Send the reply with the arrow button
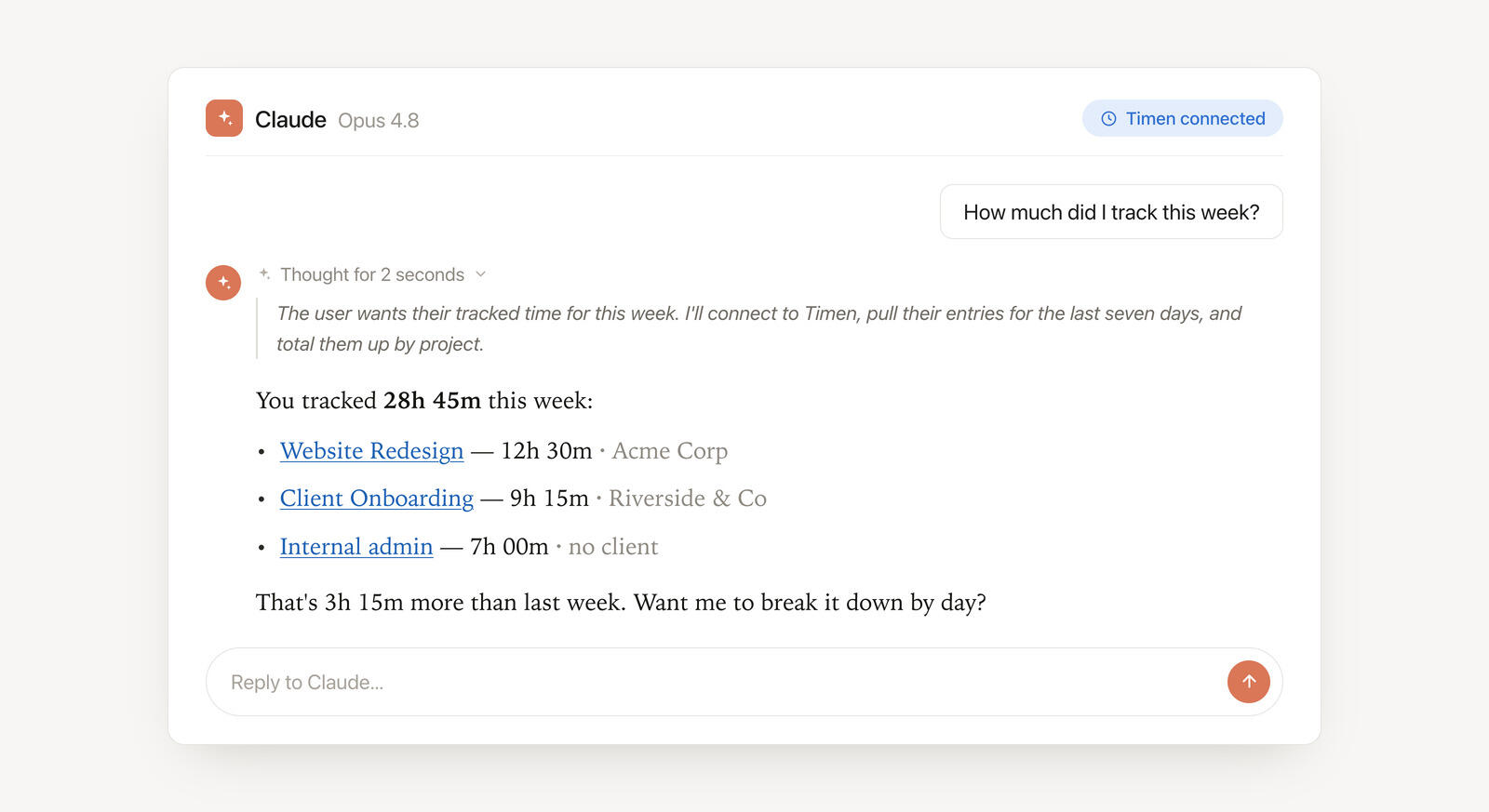1489x812 pixels. click(1249, 682)
